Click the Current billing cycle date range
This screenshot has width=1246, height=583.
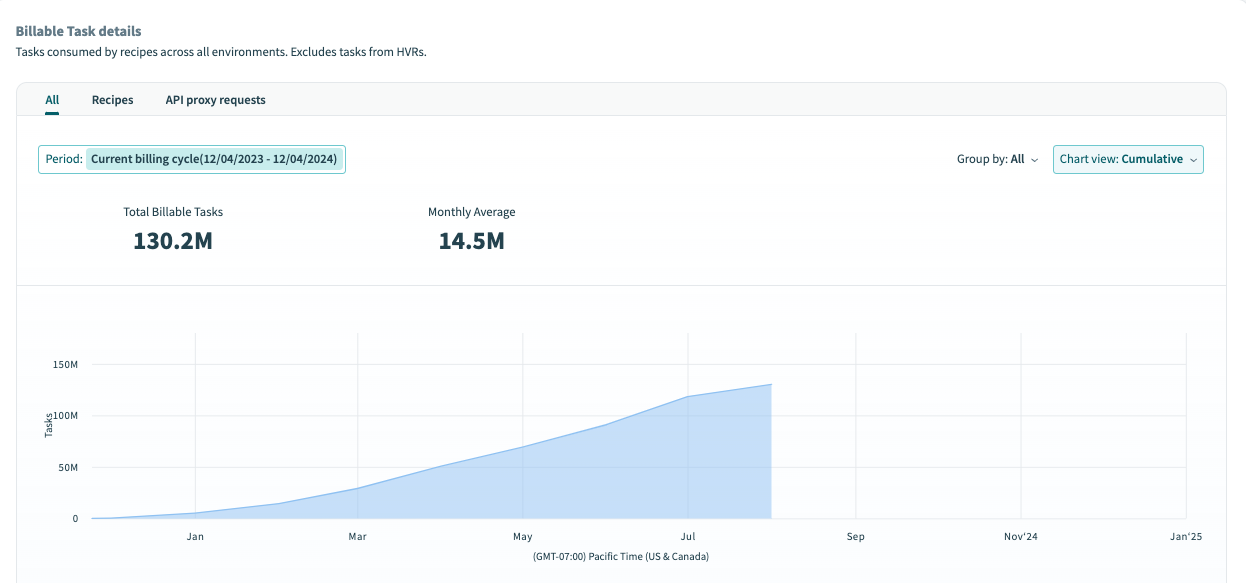[215, 158]
